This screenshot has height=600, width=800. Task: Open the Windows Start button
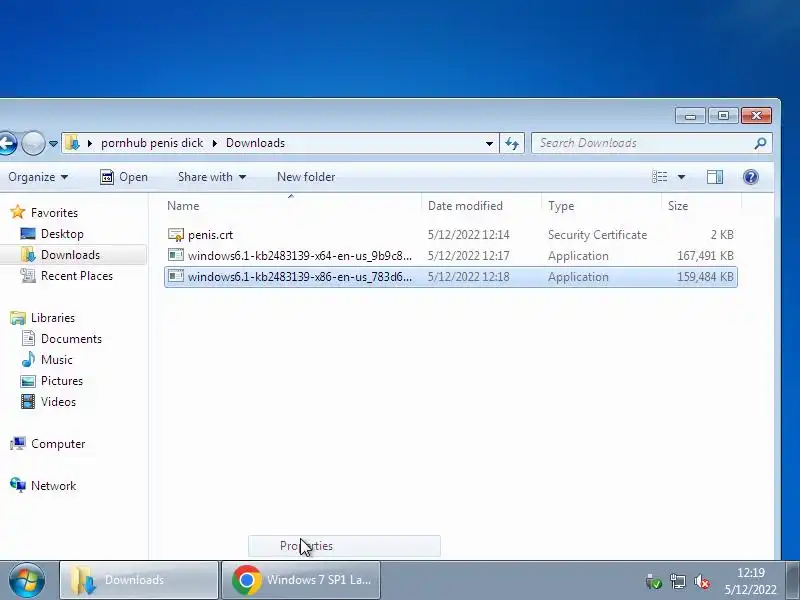(x=27, y=580)
